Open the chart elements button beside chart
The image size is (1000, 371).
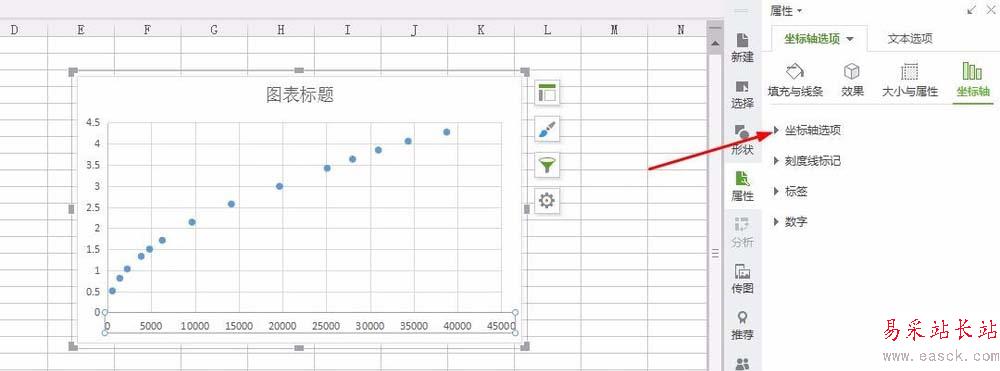547,92
